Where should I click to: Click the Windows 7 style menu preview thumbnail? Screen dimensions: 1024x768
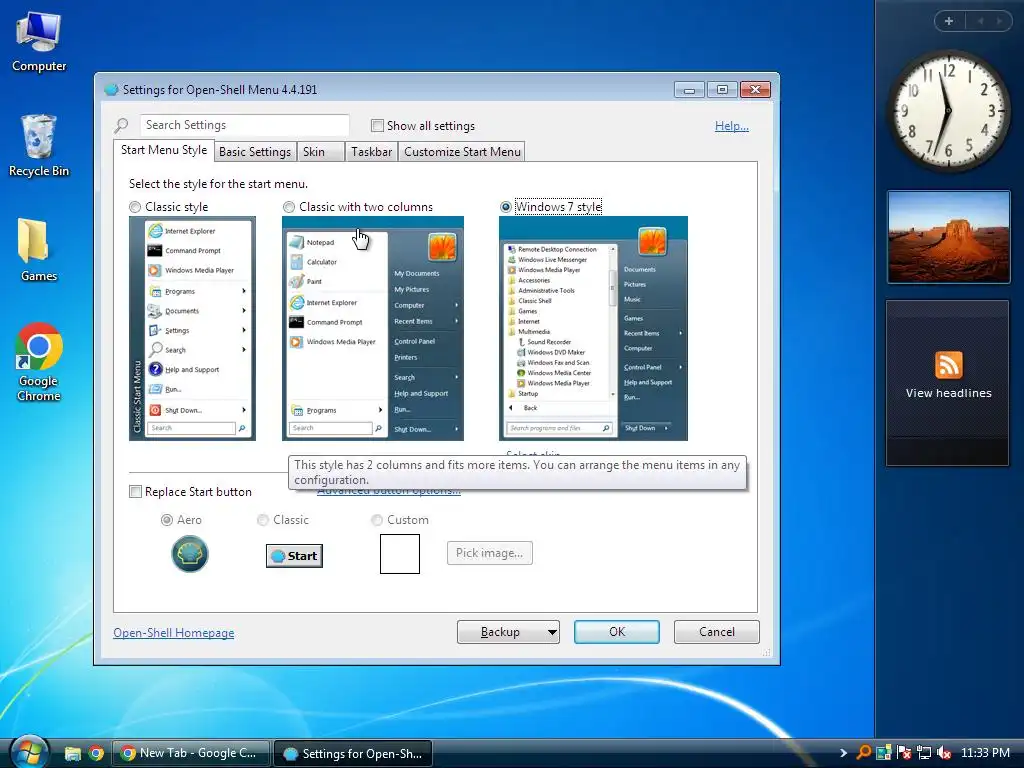click(593, 328)
